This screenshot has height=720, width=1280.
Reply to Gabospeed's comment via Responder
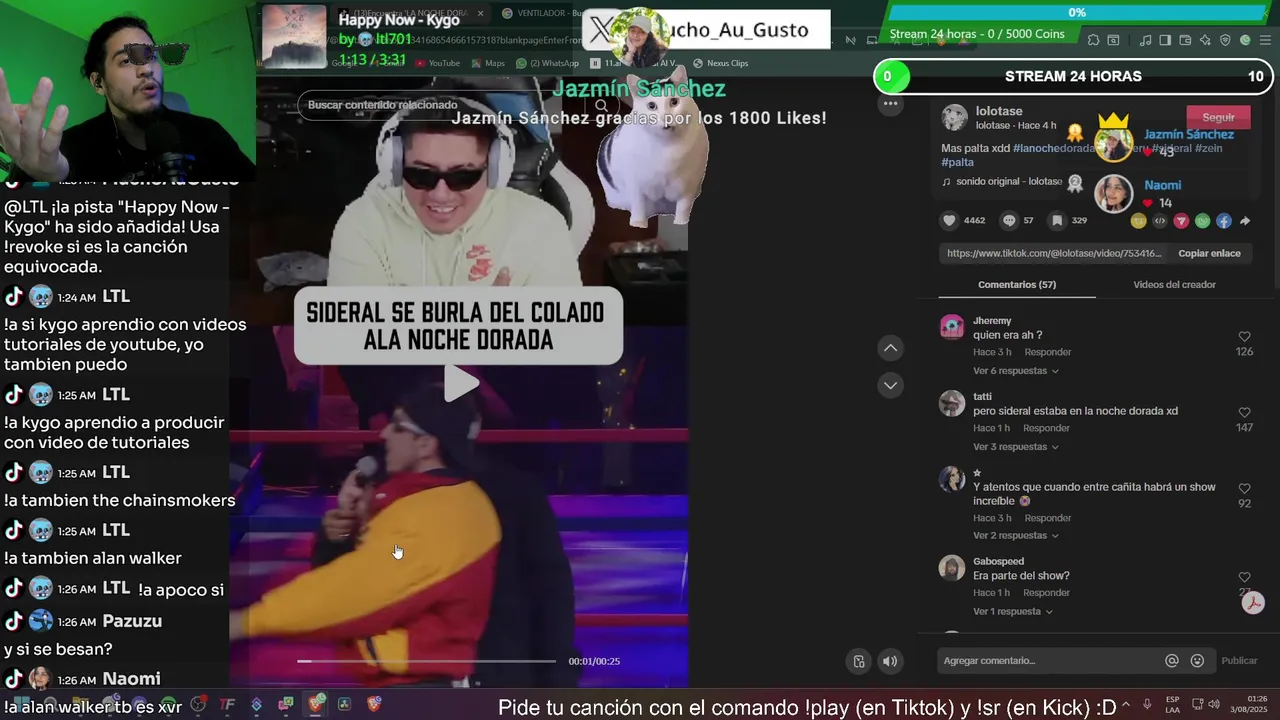point(1047,593)
